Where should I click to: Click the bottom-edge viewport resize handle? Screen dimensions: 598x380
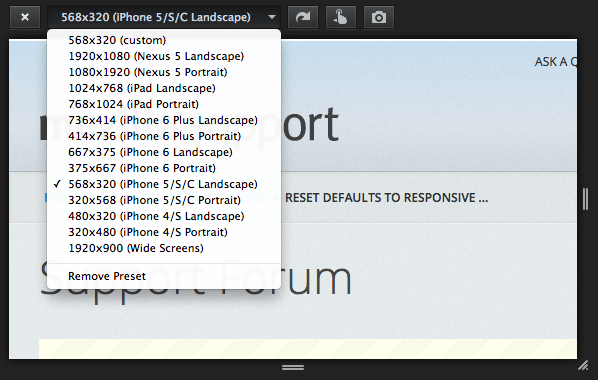[x=293, y=367]
